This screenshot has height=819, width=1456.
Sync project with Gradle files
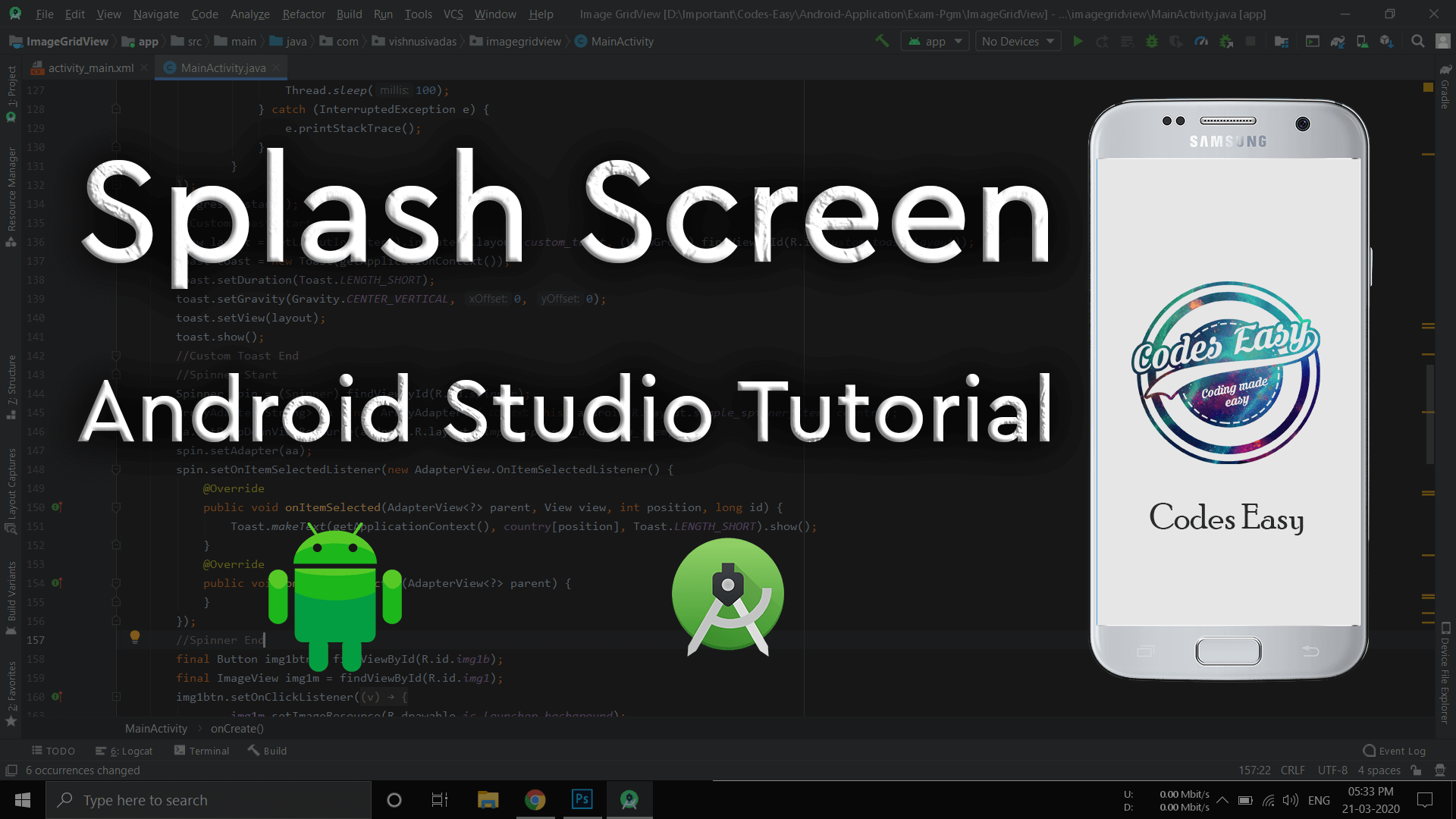coord(1337,41)
